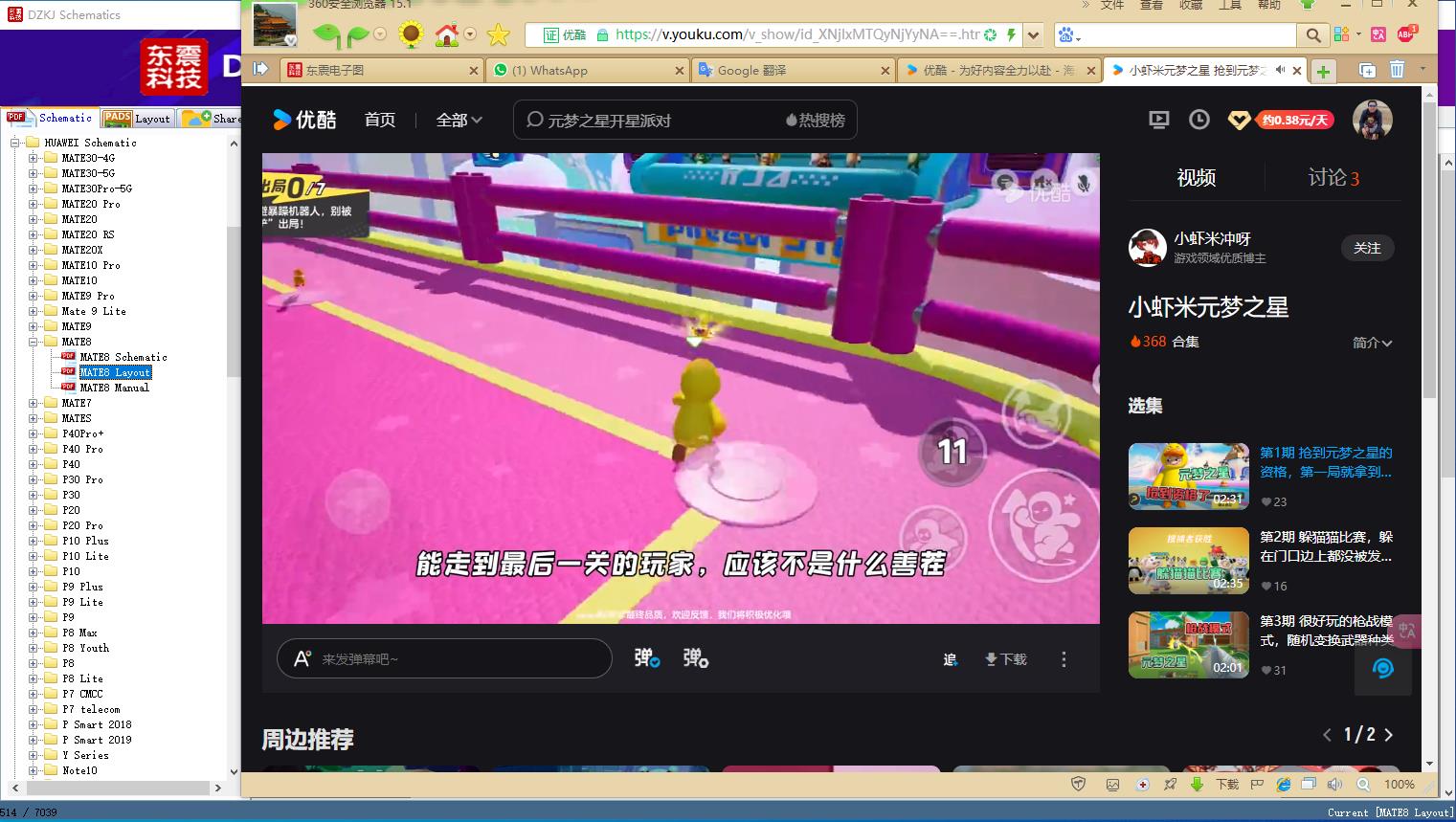Open a new browser tab

pos(1323,71)
